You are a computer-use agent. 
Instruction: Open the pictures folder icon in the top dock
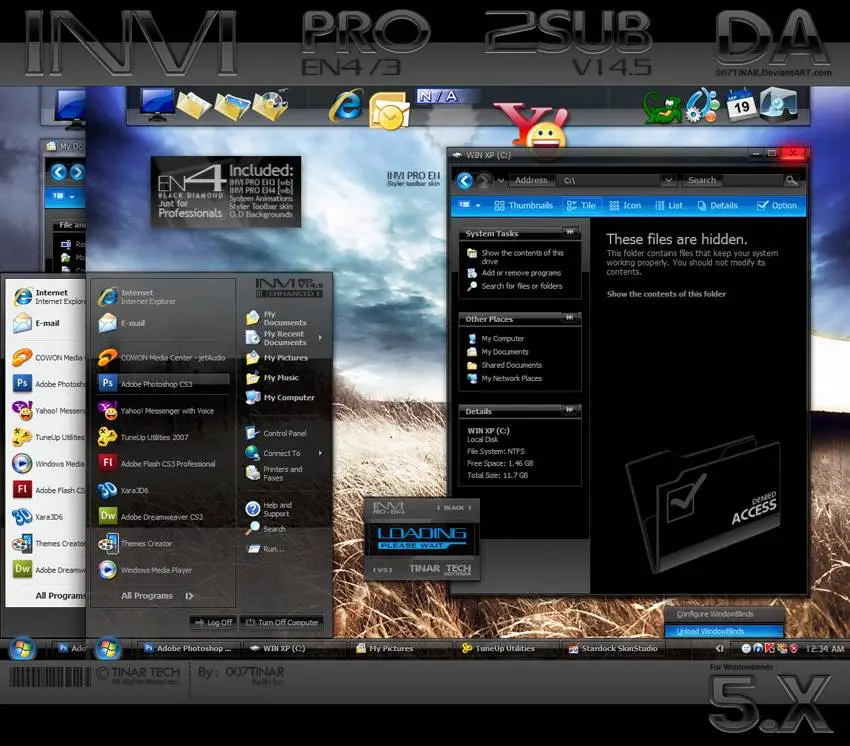[x=231, y=105]
